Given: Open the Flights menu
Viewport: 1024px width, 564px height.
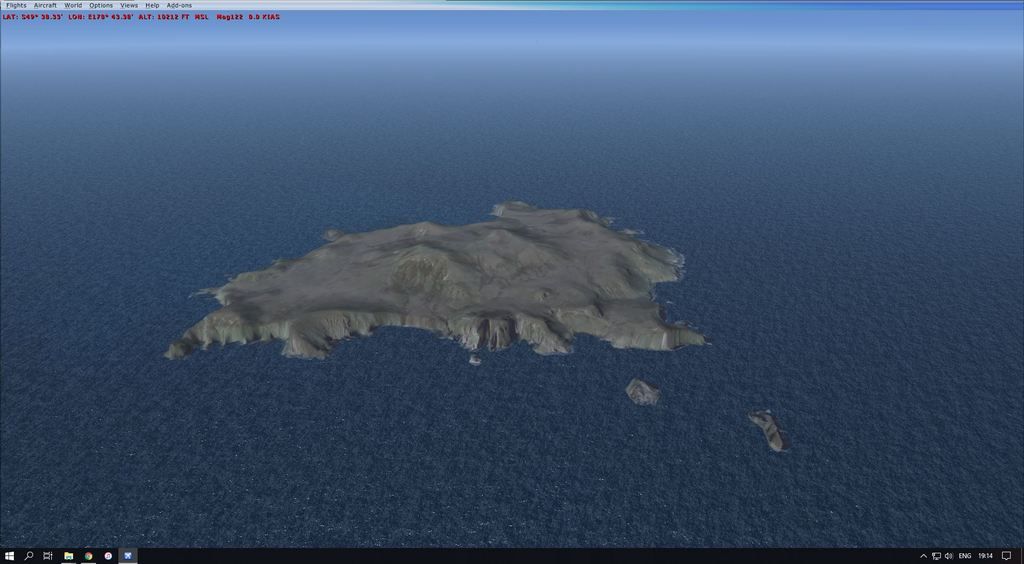Looking at the screenshot, I should 16,5.
